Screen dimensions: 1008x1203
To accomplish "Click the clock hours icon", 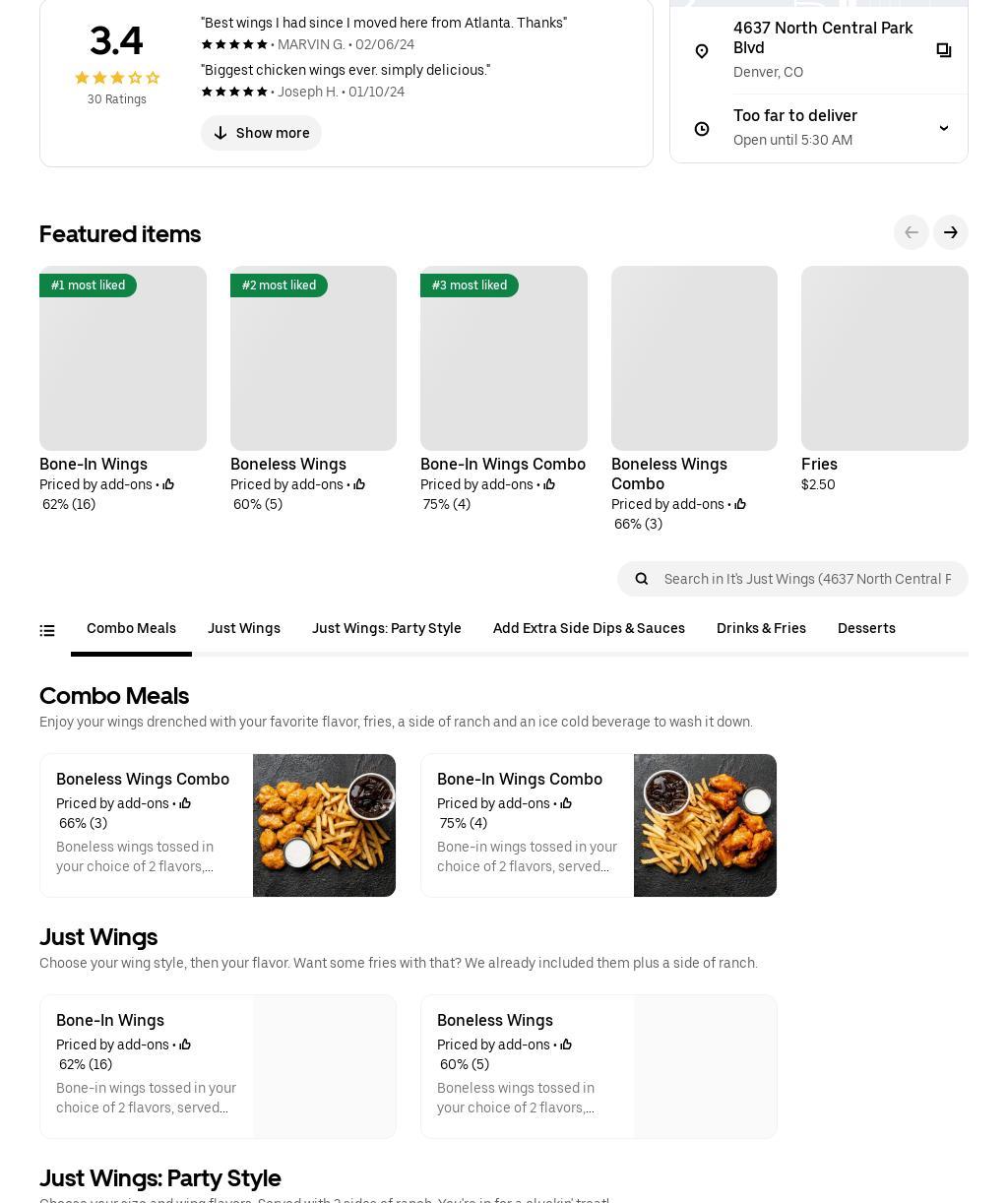I will click(x=702, y=129).
